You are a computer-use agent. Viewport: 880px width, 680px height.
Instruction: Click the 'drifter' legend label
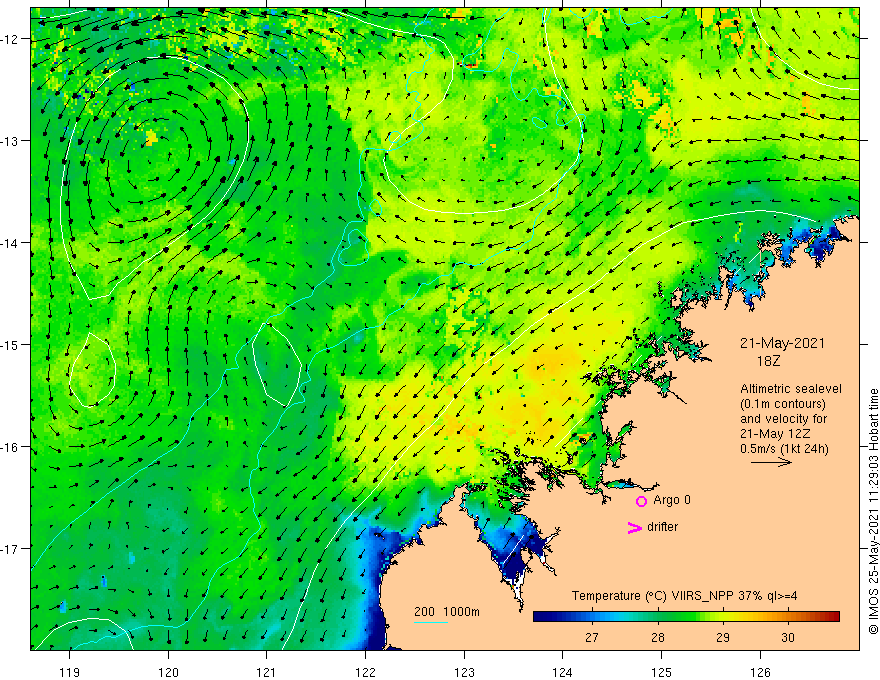point(662,527)
